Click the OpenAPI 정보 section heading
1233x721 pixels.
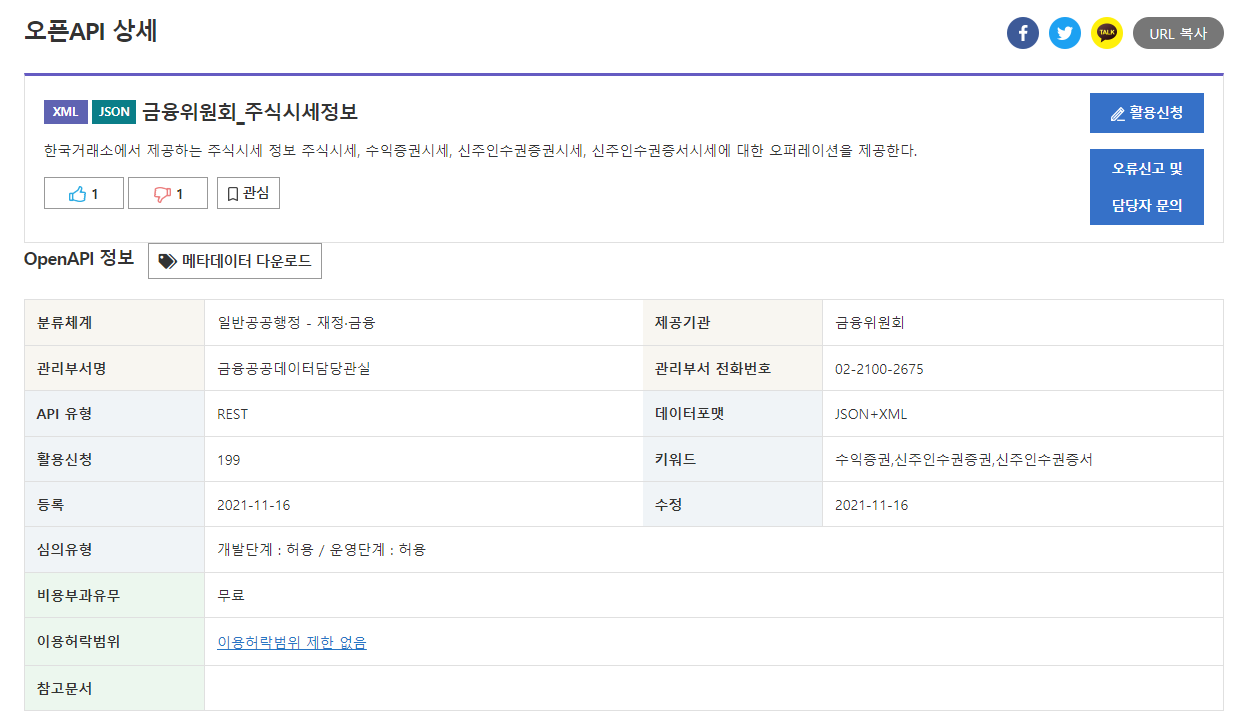(x=79, y=258)
